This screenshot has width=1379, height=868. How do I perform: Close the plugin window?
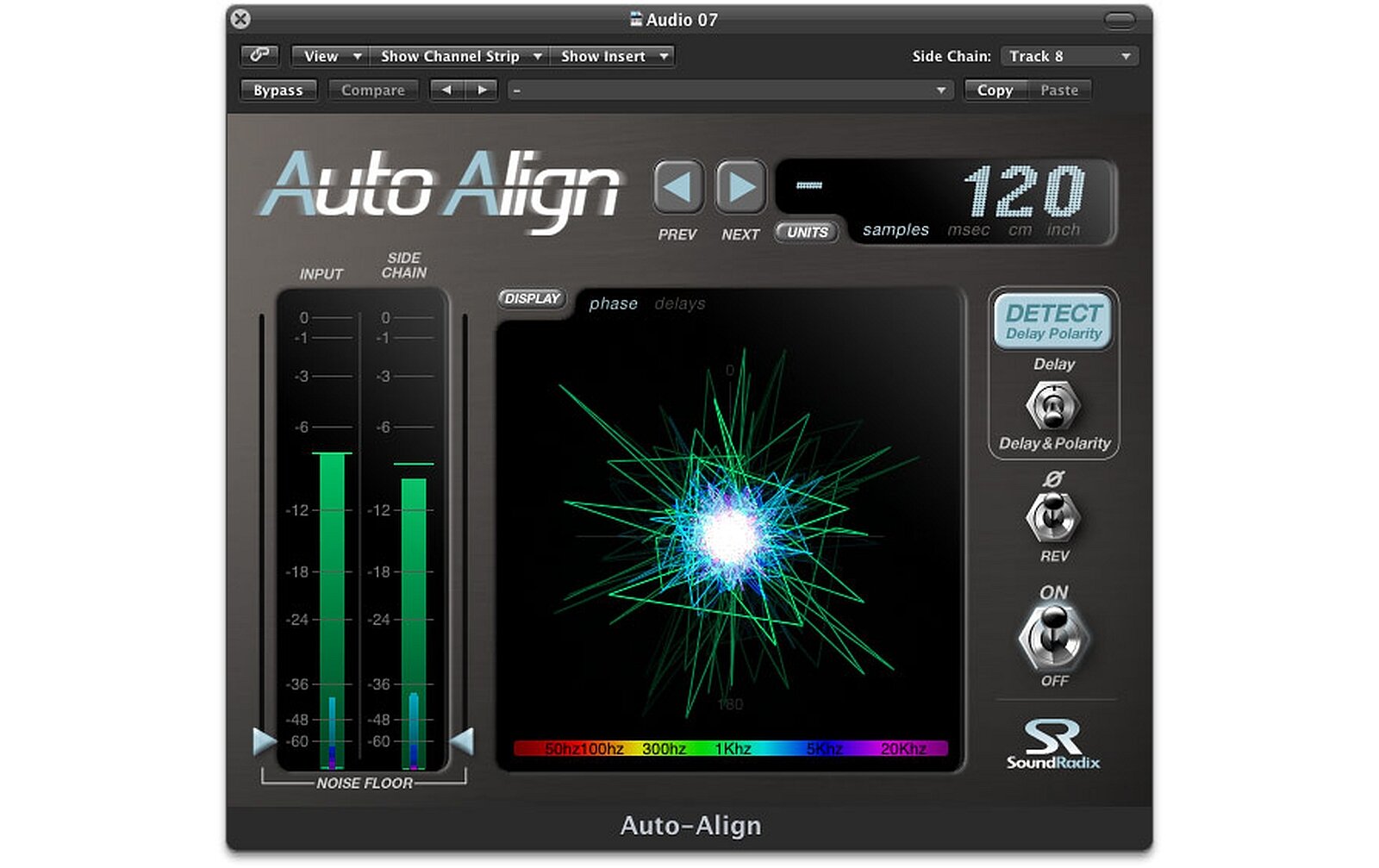[241, 19]
